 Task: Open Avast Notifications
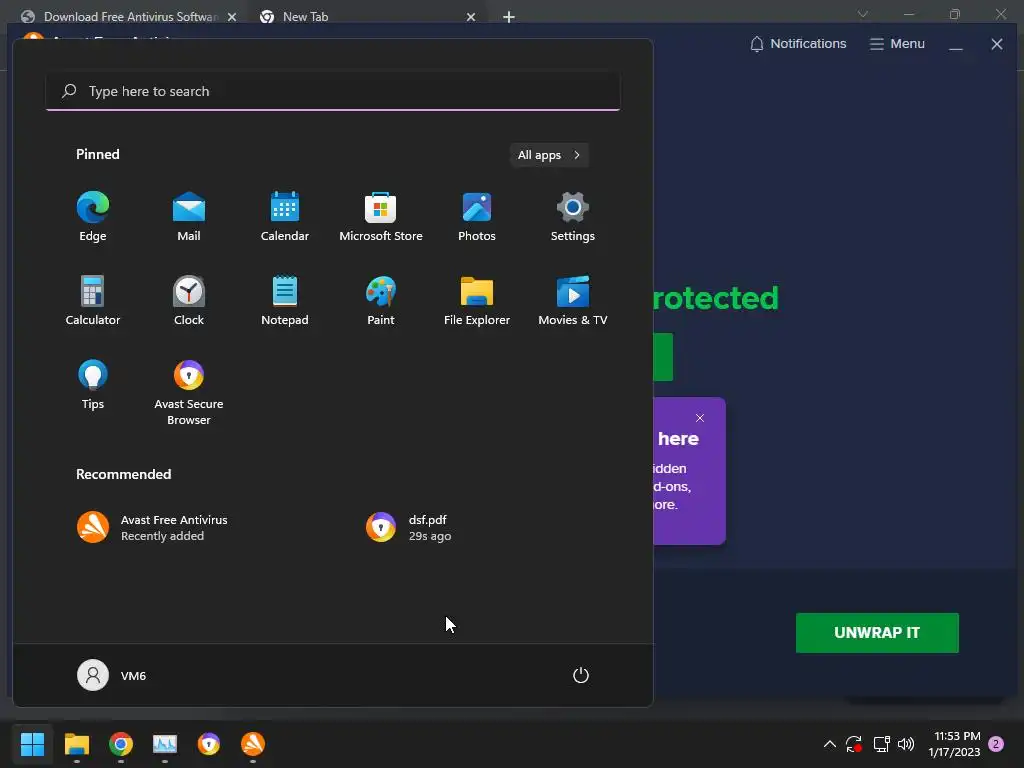[x=798, y=44]
